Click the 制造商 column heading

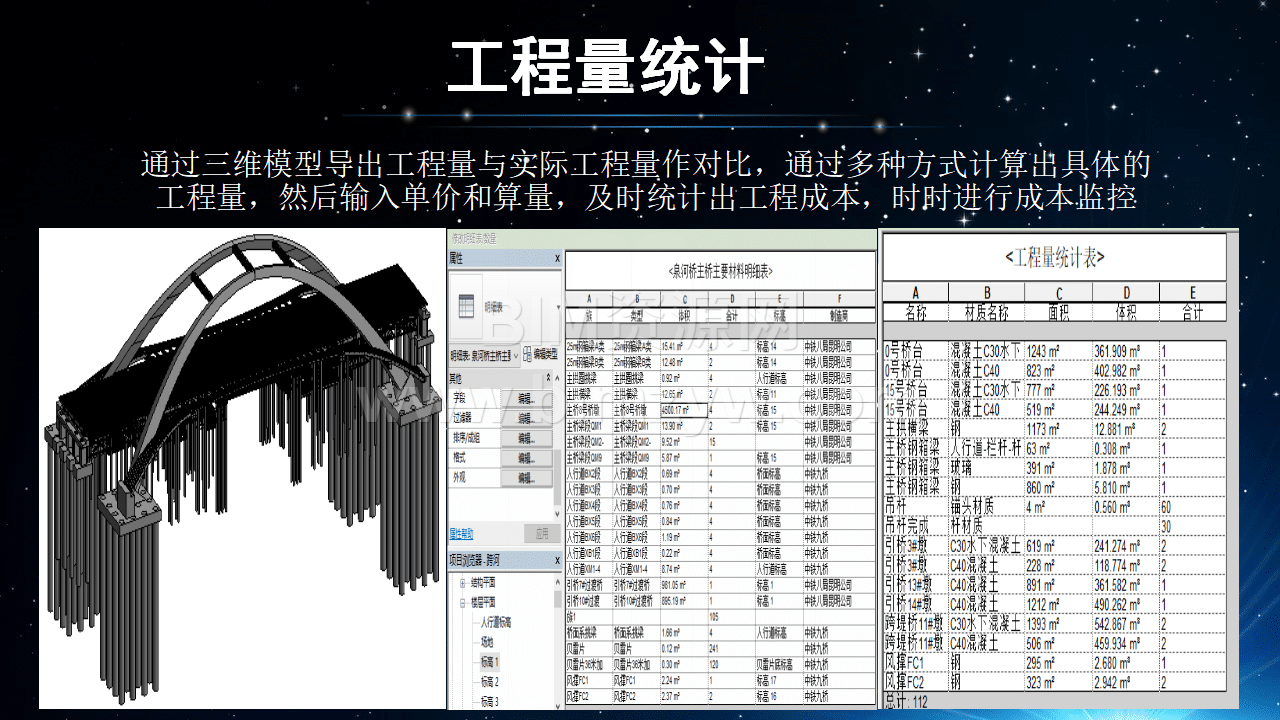tap(839, 315)
